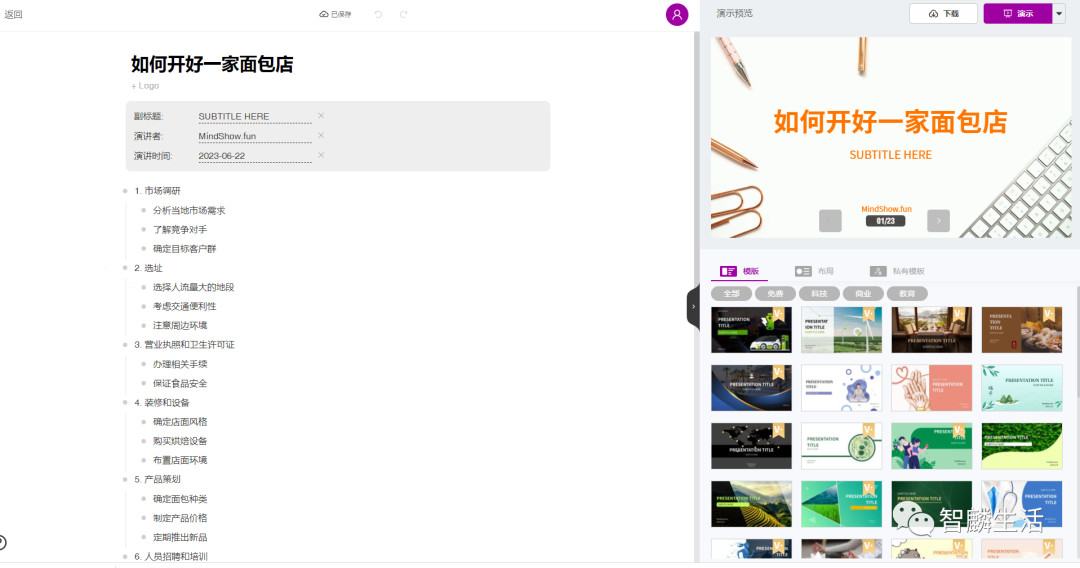Select outline item 购买烘焙设备
The height and width of the screenshot is (568, 1080).
tap(180, 441)
